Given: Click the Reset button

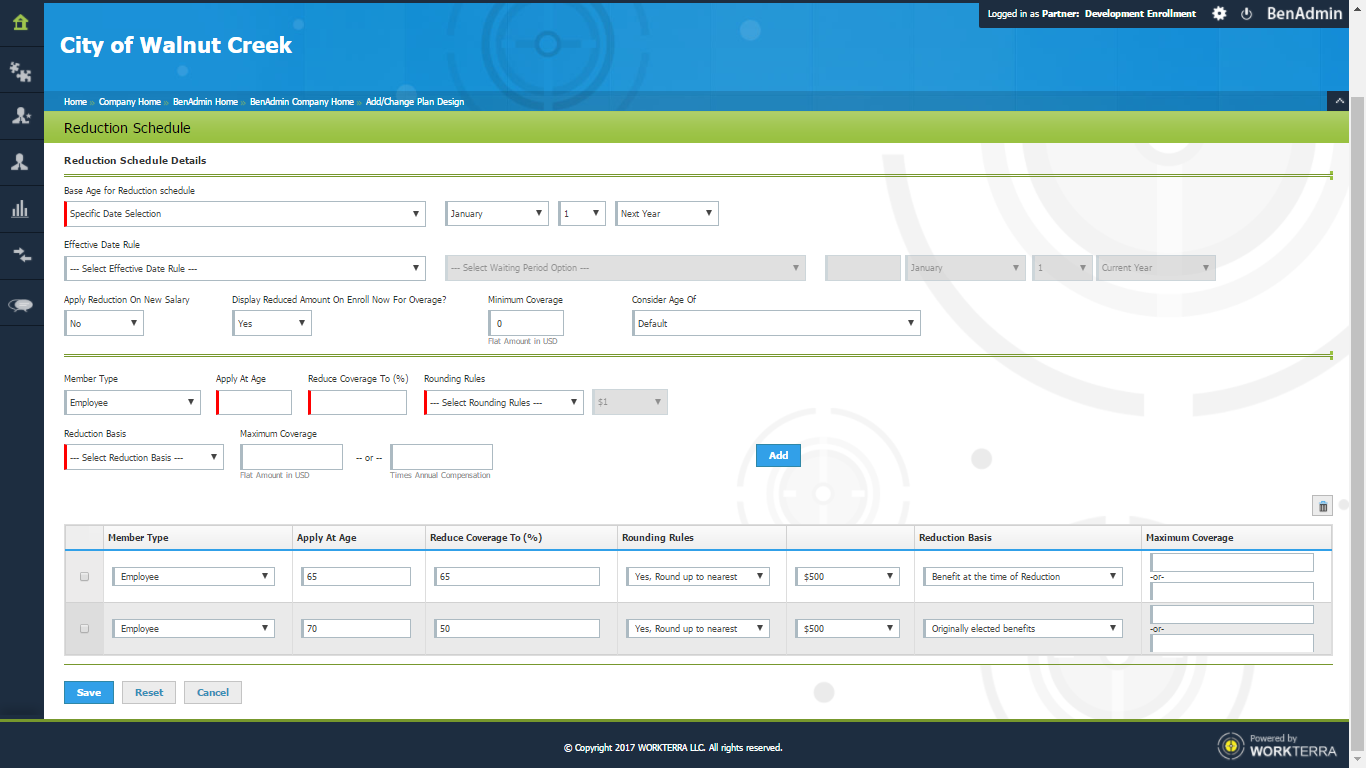Looking at the screenshot, I should [149, 692].
